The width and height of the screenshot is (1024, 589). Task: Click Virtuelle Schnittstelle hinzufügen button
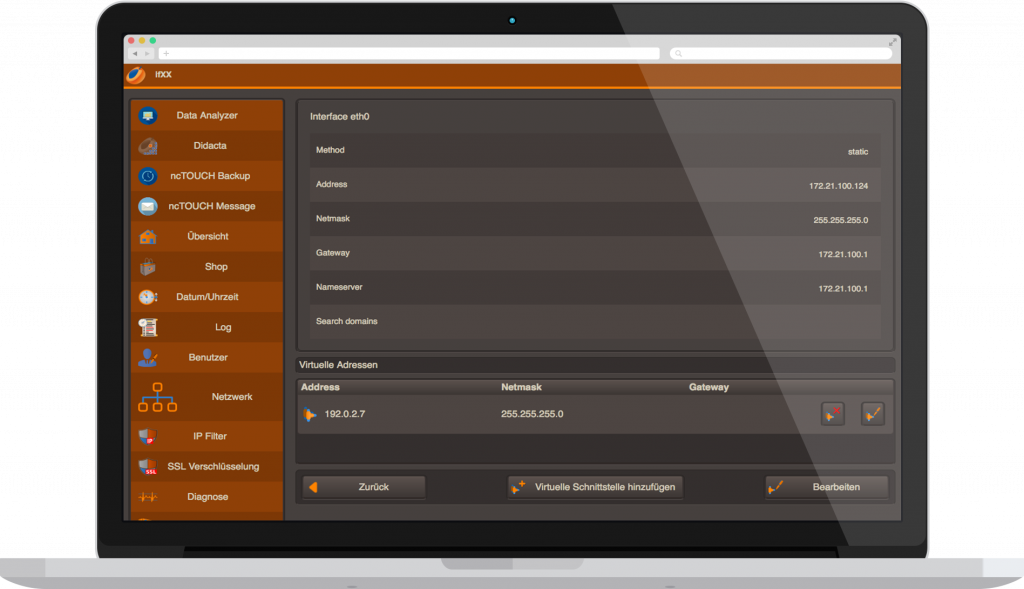pyautogui.click(x=595, y=487)
